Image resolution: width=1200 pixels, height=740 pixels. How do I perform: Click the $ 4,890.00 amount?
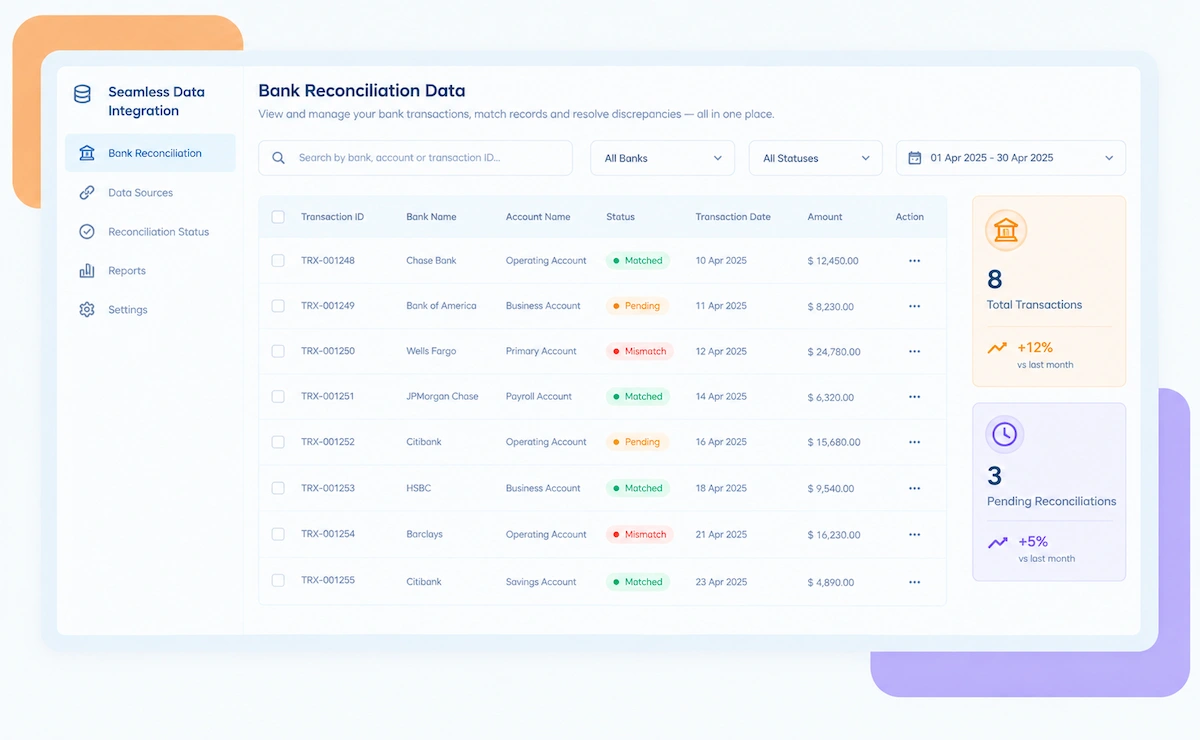click(831, 582)
